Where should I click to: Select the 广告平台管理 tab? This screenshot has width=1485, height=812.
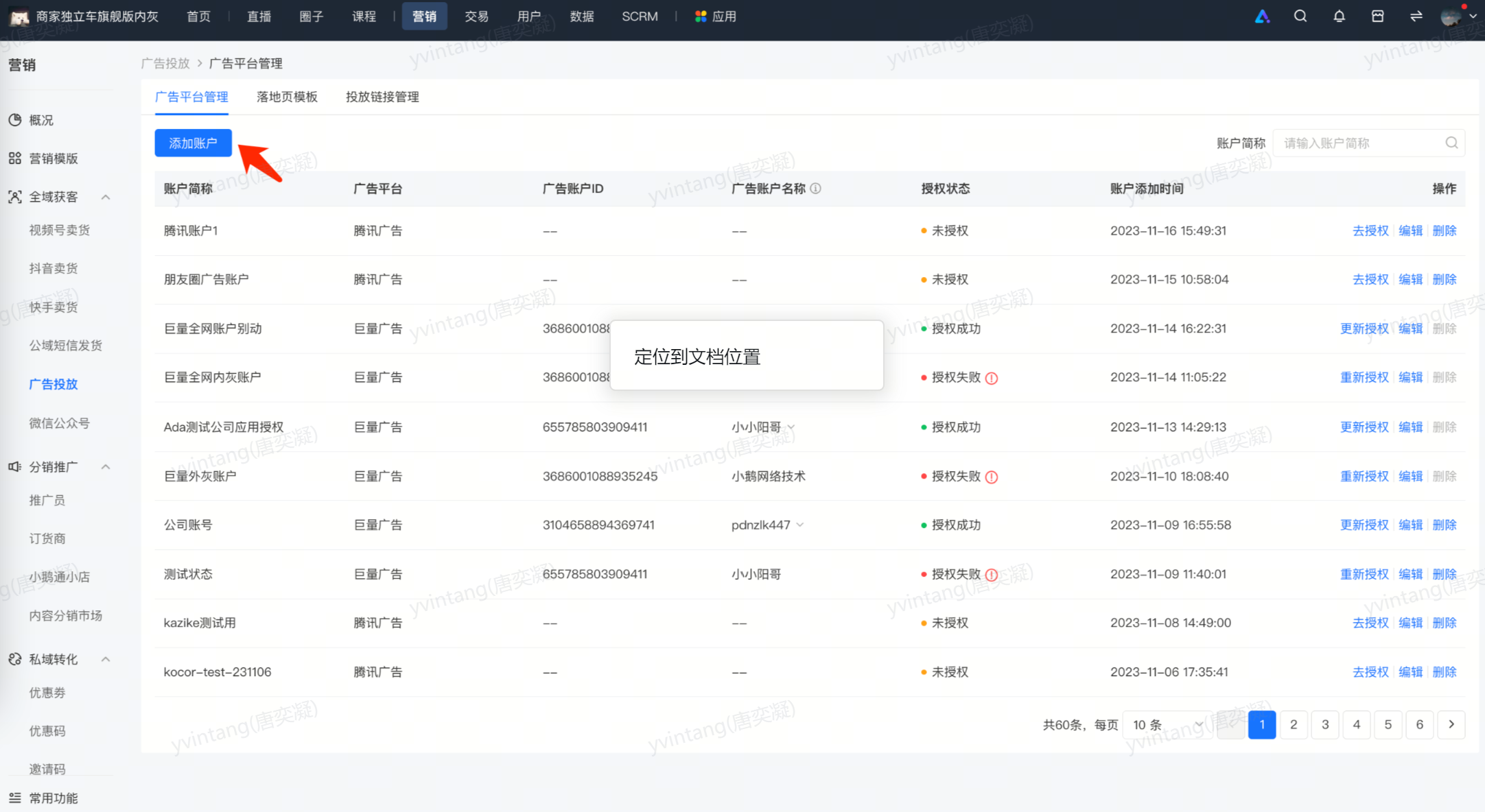[x=191, y=97]
